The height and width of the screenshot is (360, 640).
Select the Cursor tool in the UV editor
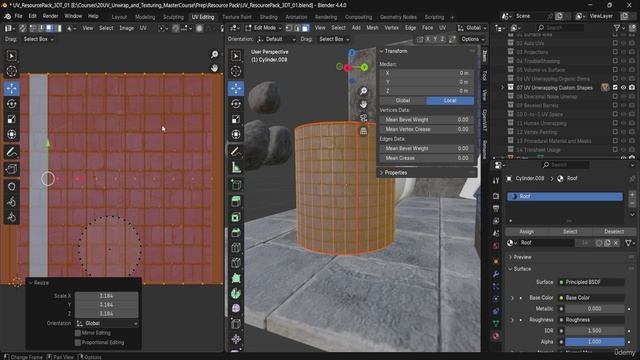point(11,71)
